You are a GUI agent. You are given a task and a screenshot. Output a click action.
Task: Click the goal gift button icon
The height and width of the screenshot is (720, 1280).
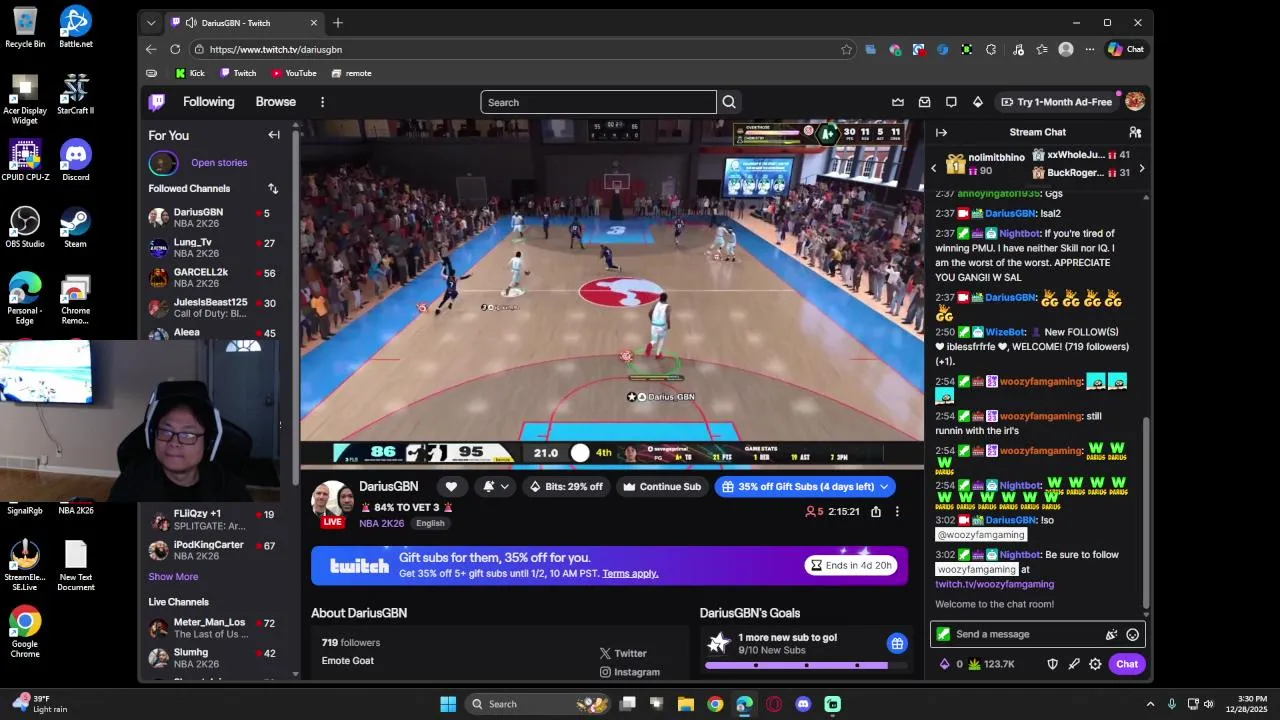click(x=897, y=643)
